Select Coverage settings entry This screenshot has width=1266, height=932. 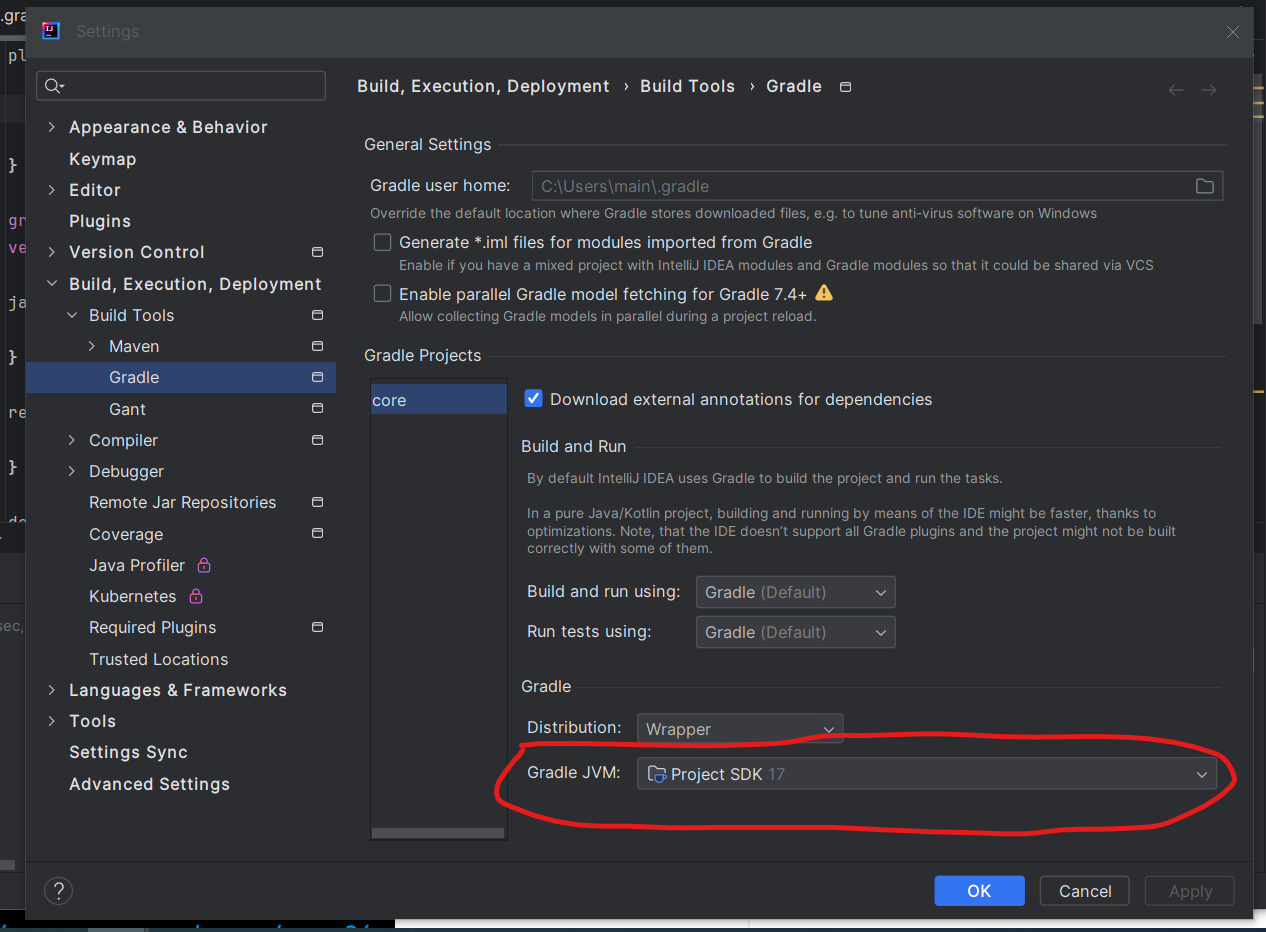[126, 534]
